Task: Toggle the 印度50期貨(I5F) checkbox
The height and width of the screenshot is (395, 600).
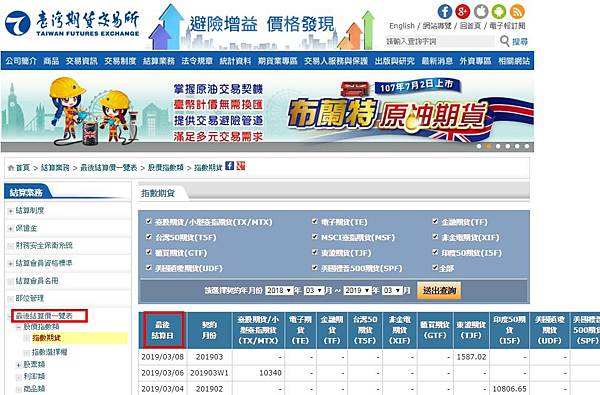Action: click(x=435, y=252)
